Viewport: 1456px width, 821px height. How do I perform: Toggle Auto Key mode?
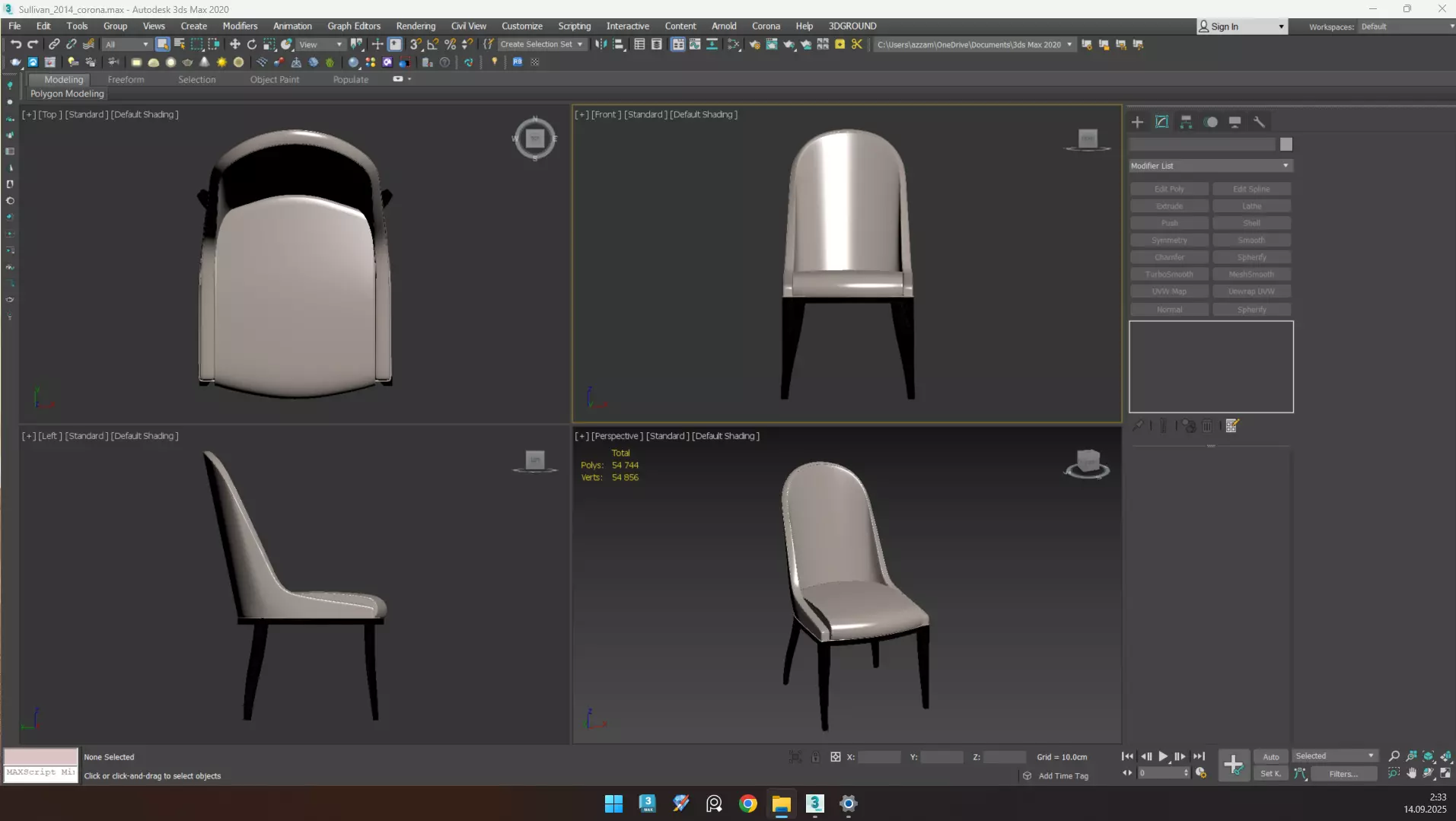pyautogui.click(x=1271, y=756)
